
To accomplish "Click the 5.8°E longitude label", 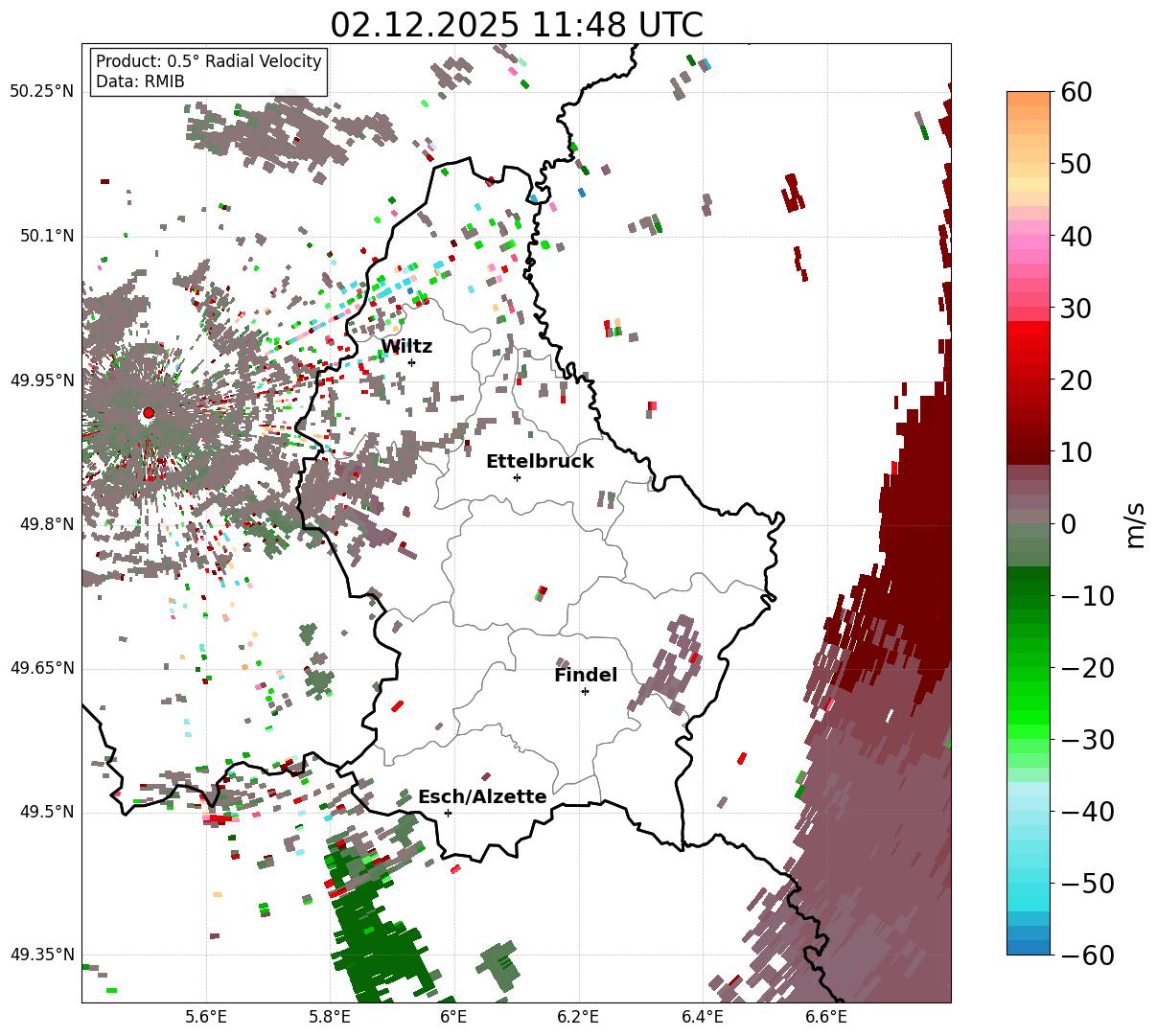I will pyautogui.click(x=331, y=1017).
